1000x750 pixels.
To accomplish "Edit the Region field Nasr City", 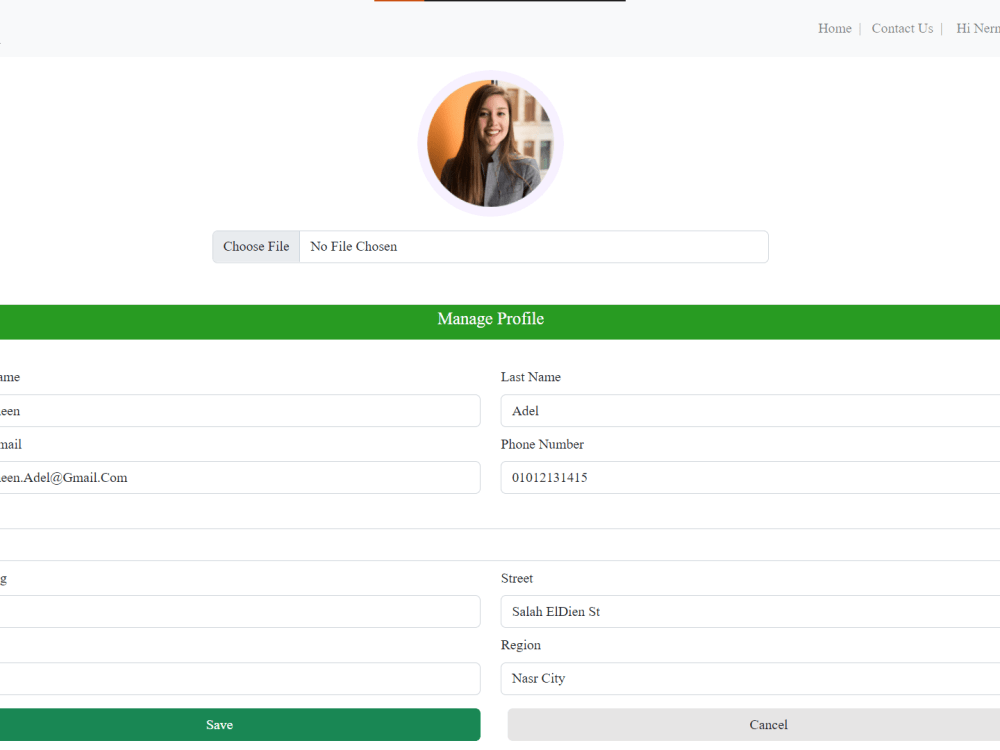I will (750, 679).
